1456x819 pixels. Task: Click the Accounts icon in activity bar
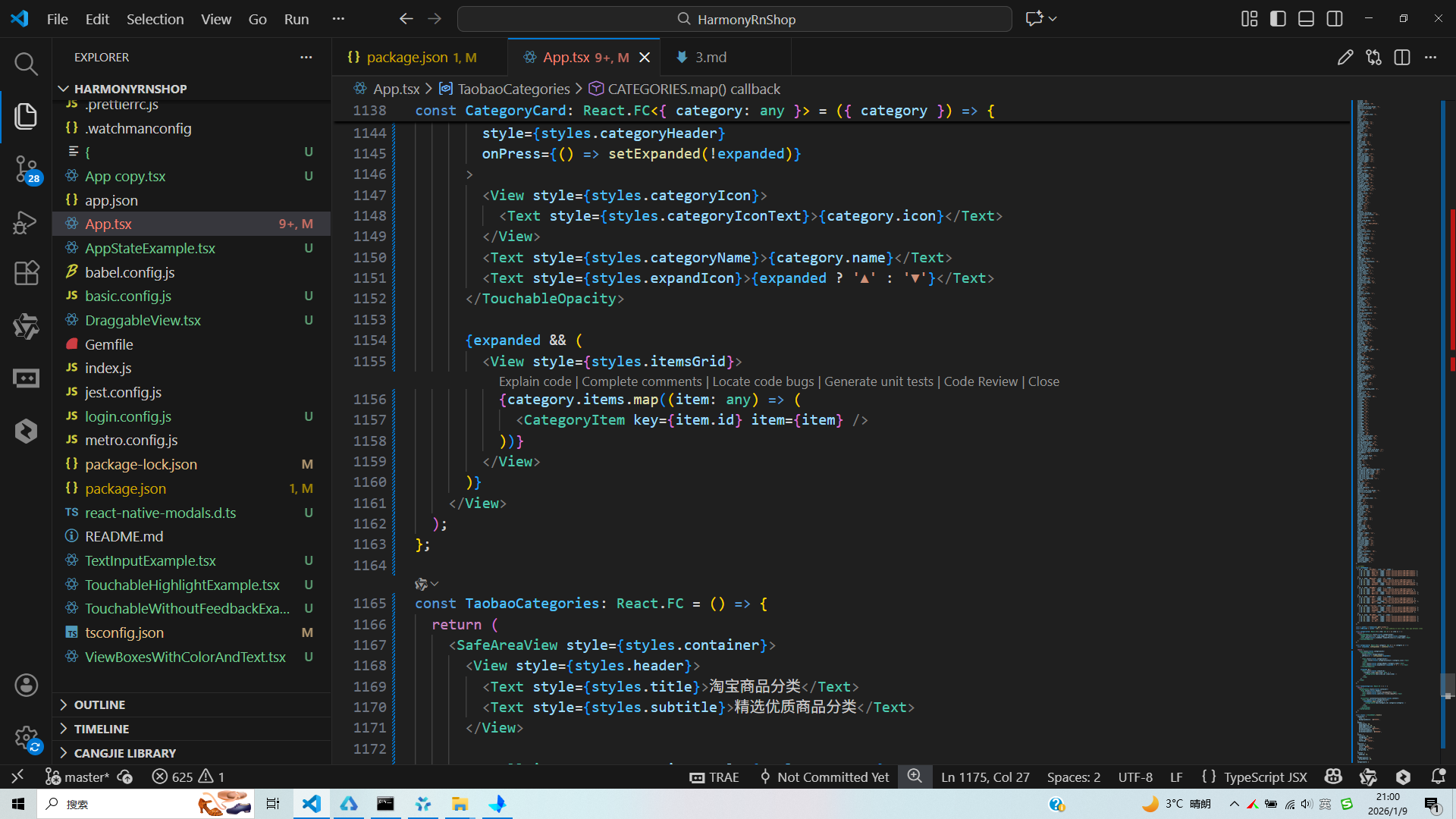click(x=26, y=686)
